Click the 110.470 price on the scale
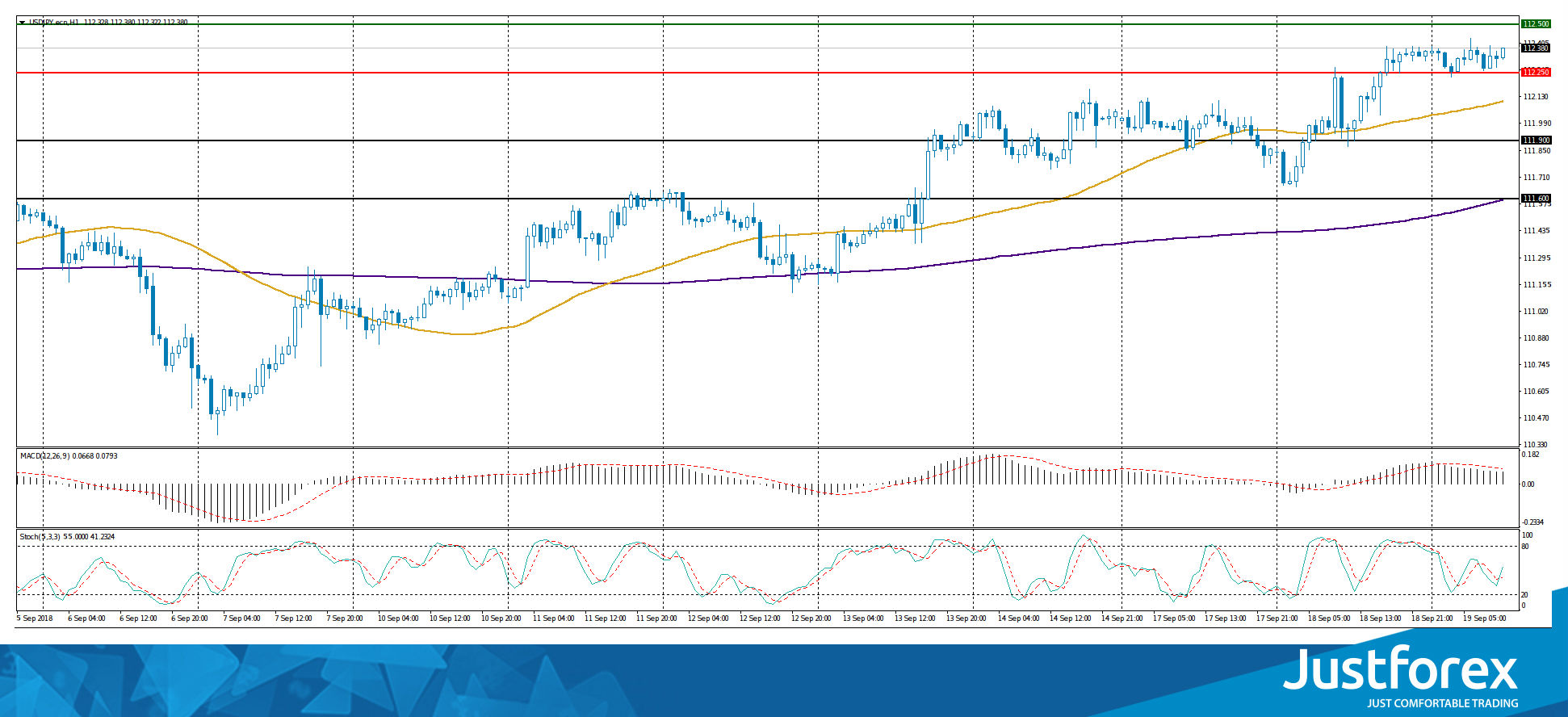The height and width of the screenshot is (717, 1568). point(1536,418)
